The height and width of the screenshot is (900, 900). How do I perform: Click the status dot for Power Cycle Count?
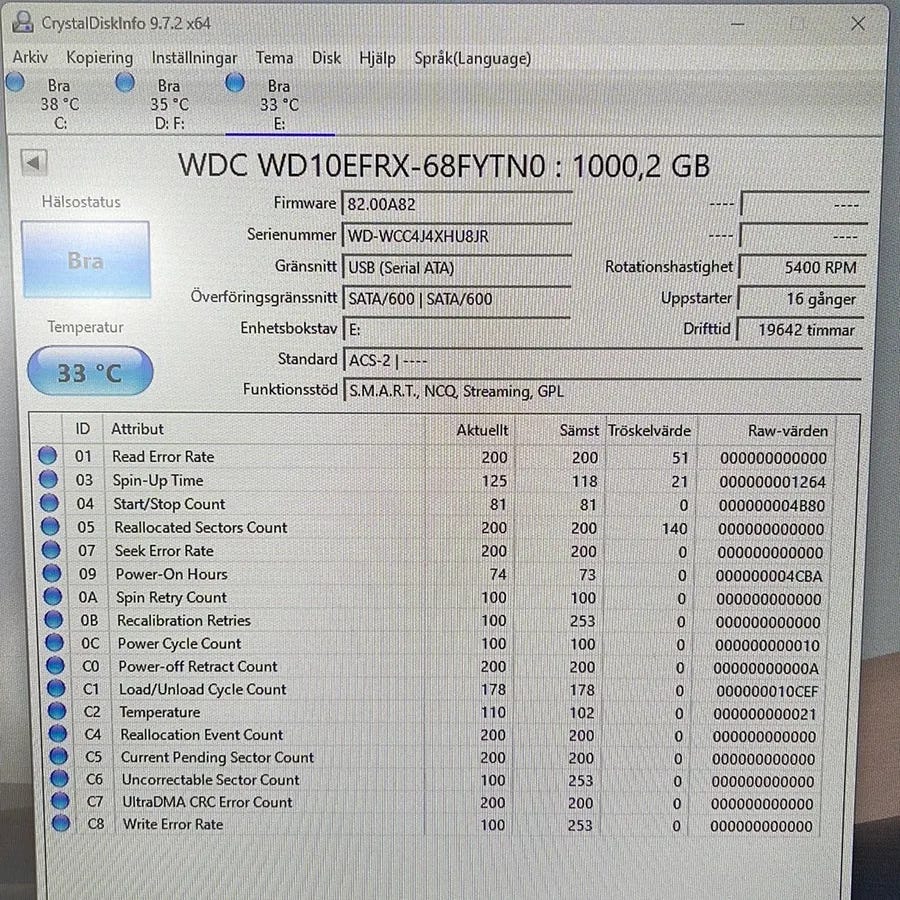(55, 642)
